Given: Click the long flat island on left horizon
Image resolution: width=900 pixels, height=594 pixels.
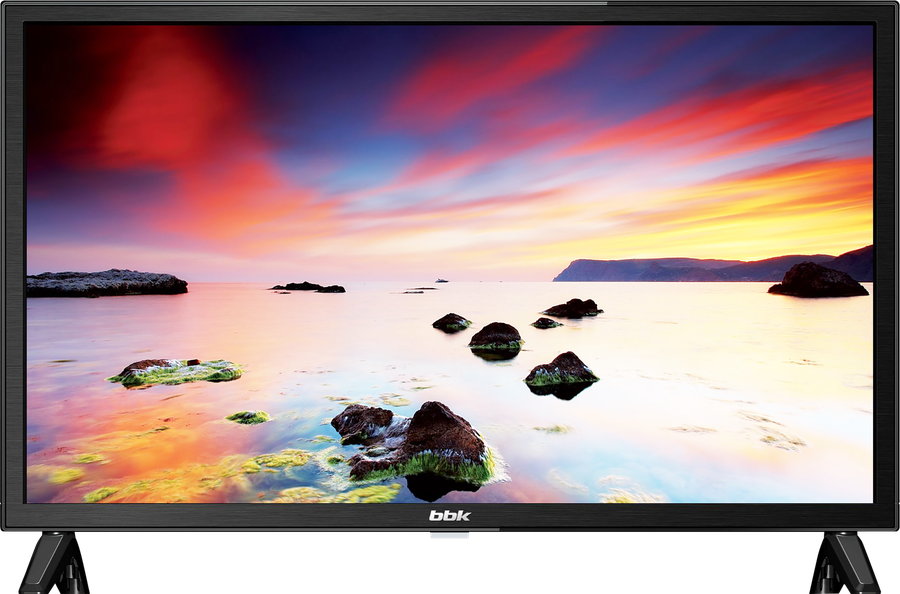Looking at the screenshot, I should tap(106, 283).
